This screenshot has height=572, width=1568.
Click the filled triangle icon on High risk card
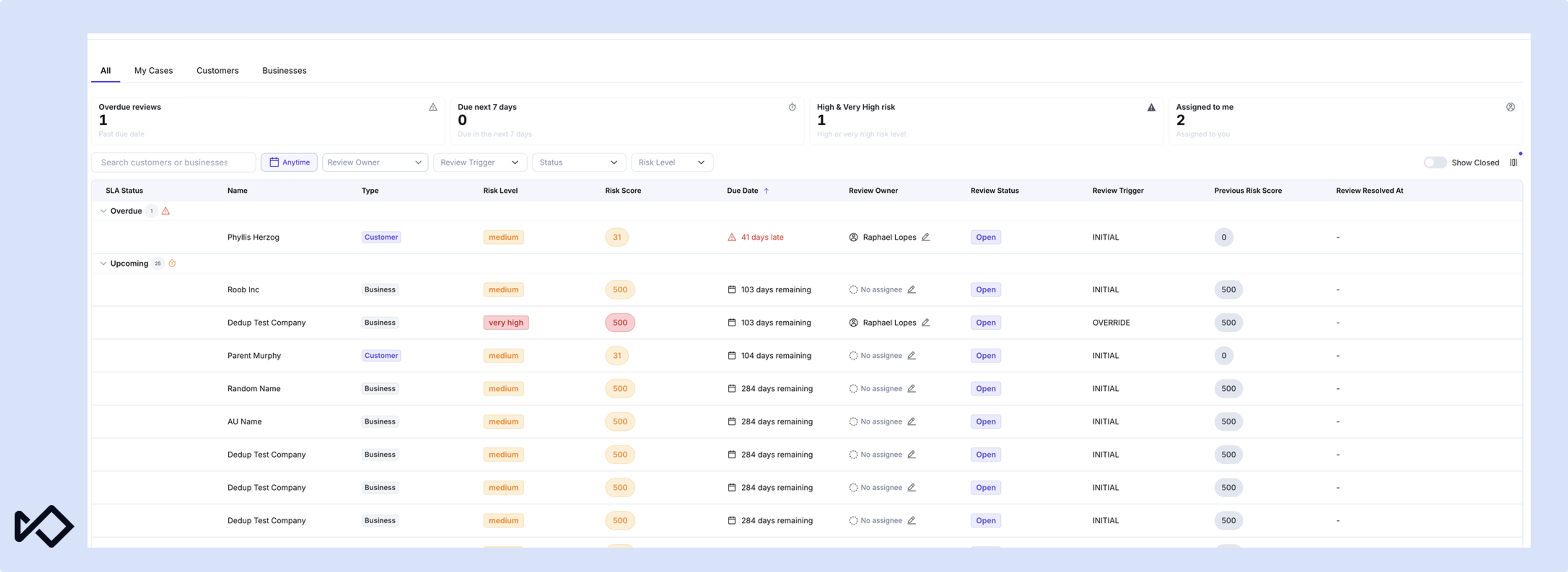pos(1151,107)
